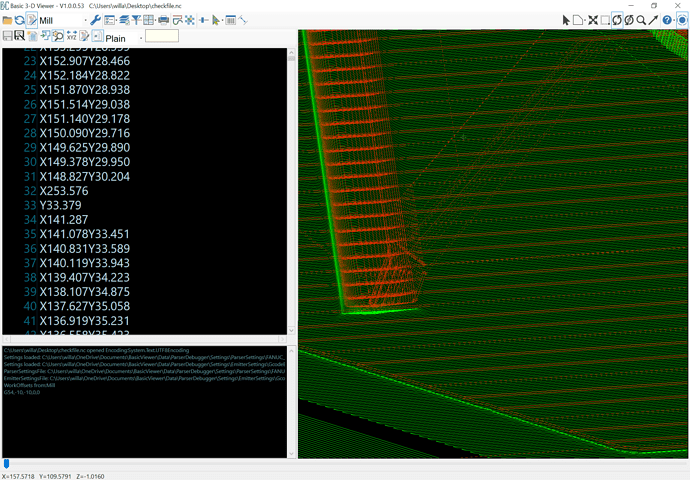The width and height of the screenshot is (690, 480).
Task: Select the yellow cursor pick icon
Action: tap(216, 20)
